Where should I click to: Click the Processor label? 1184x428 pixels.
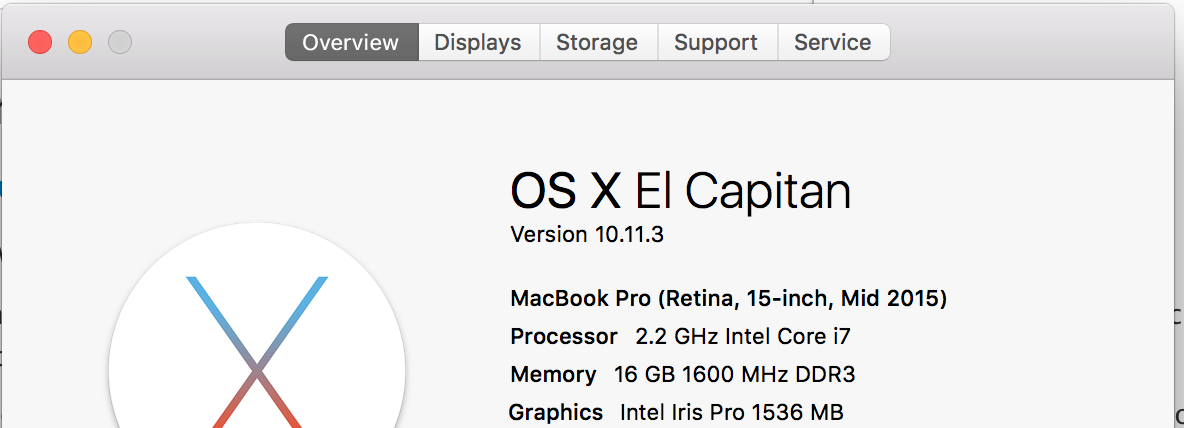coord(564,336)
